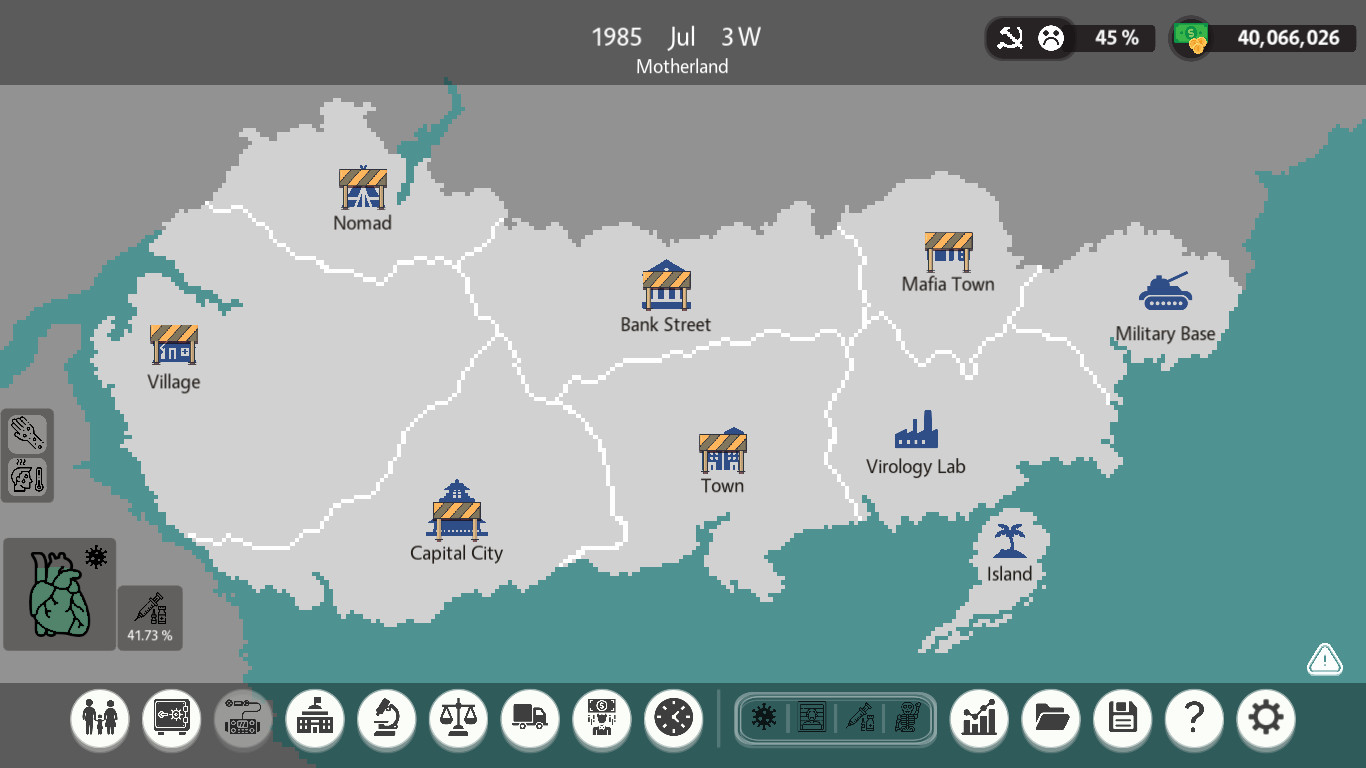Toggle the syringe vaccine overlay filter

[860, 718]
